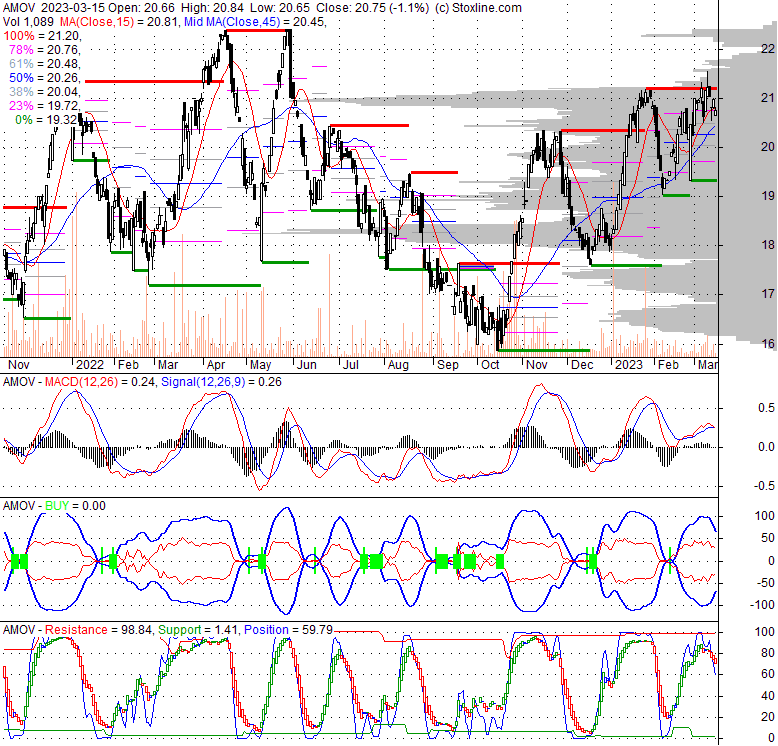Click the price axis label '19'
Viewport: 778px width, 746px height.
coord(768,196)
